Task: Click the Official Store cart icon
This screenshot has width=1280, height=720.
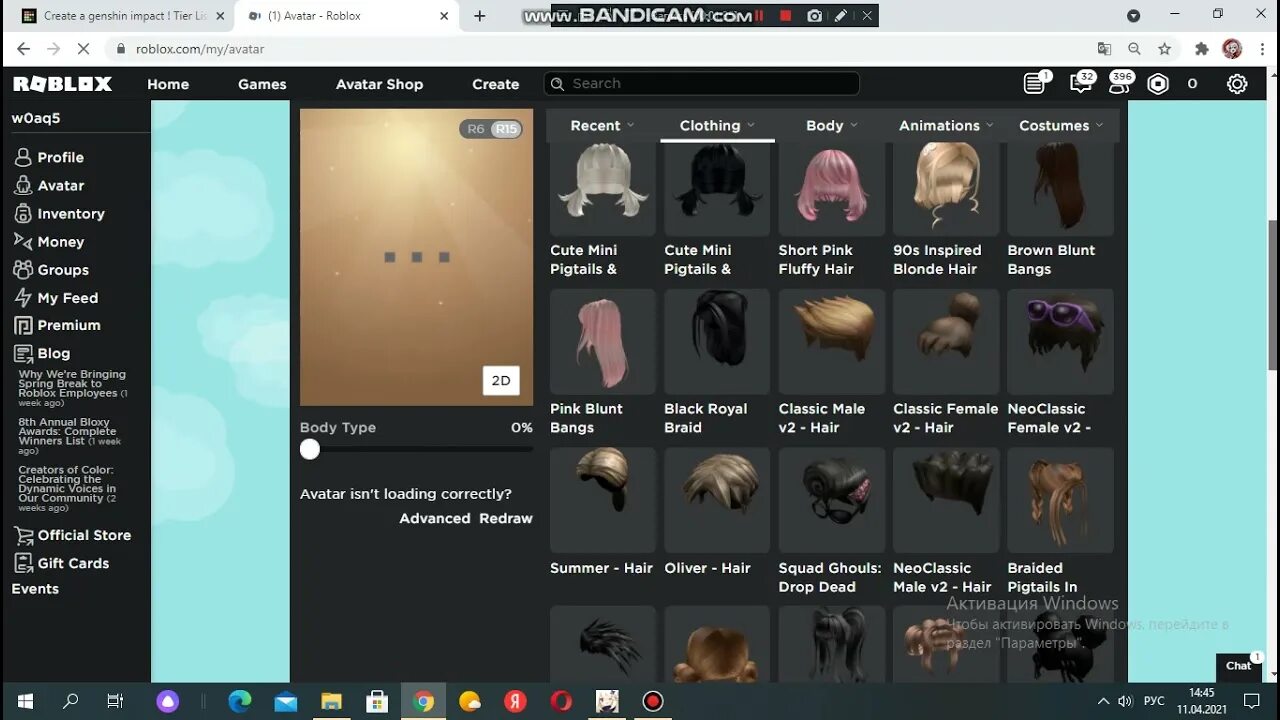Action: (22, 535)
